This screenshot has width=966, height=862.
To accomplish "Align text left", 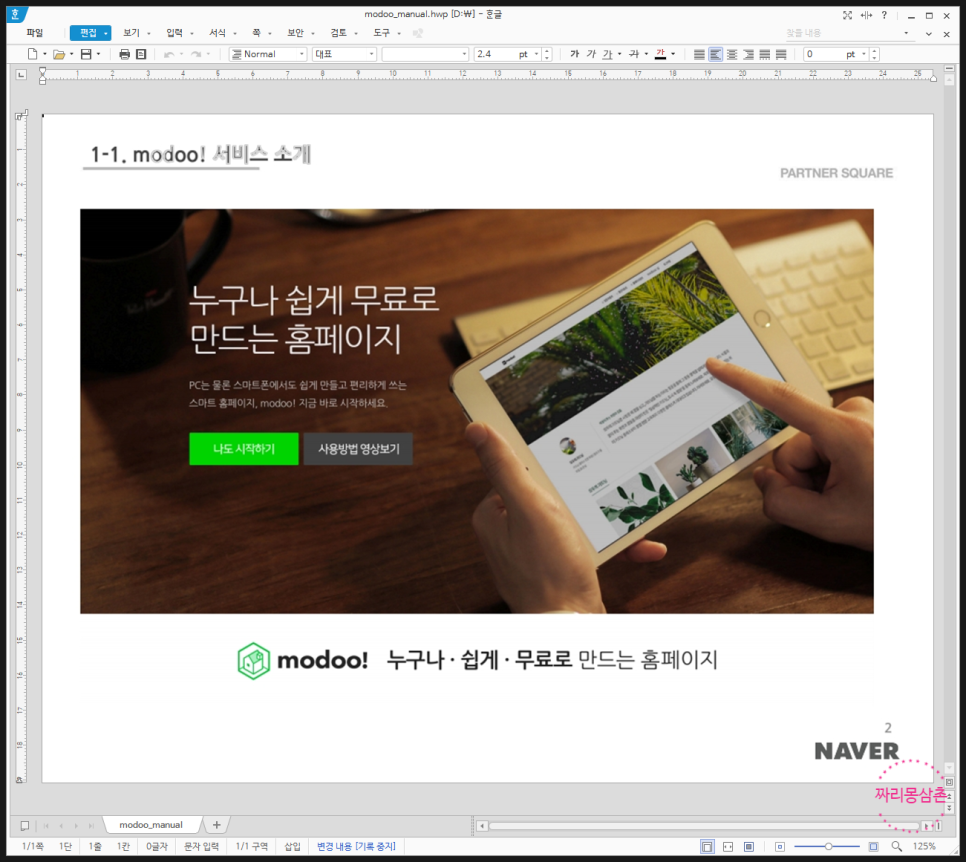I will click(x=715, y=54).
